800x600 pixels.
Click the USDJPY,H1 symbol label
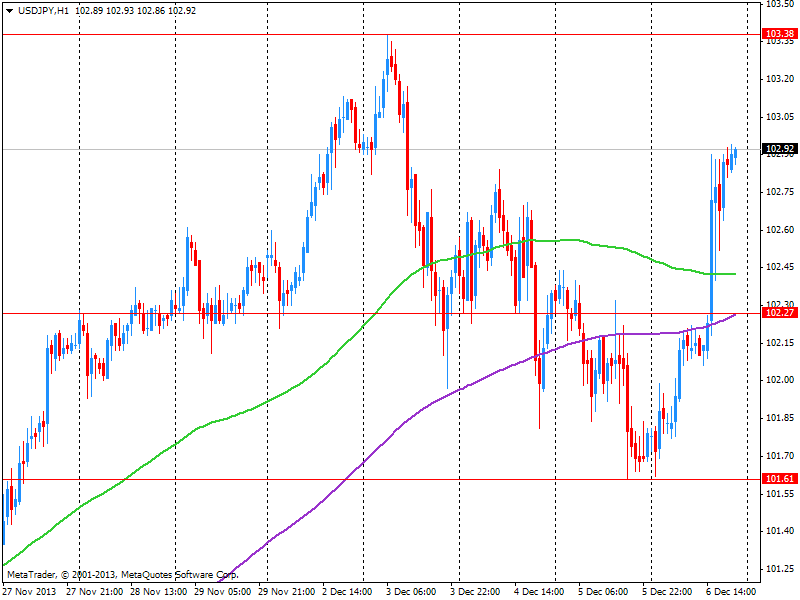point(43,11)
